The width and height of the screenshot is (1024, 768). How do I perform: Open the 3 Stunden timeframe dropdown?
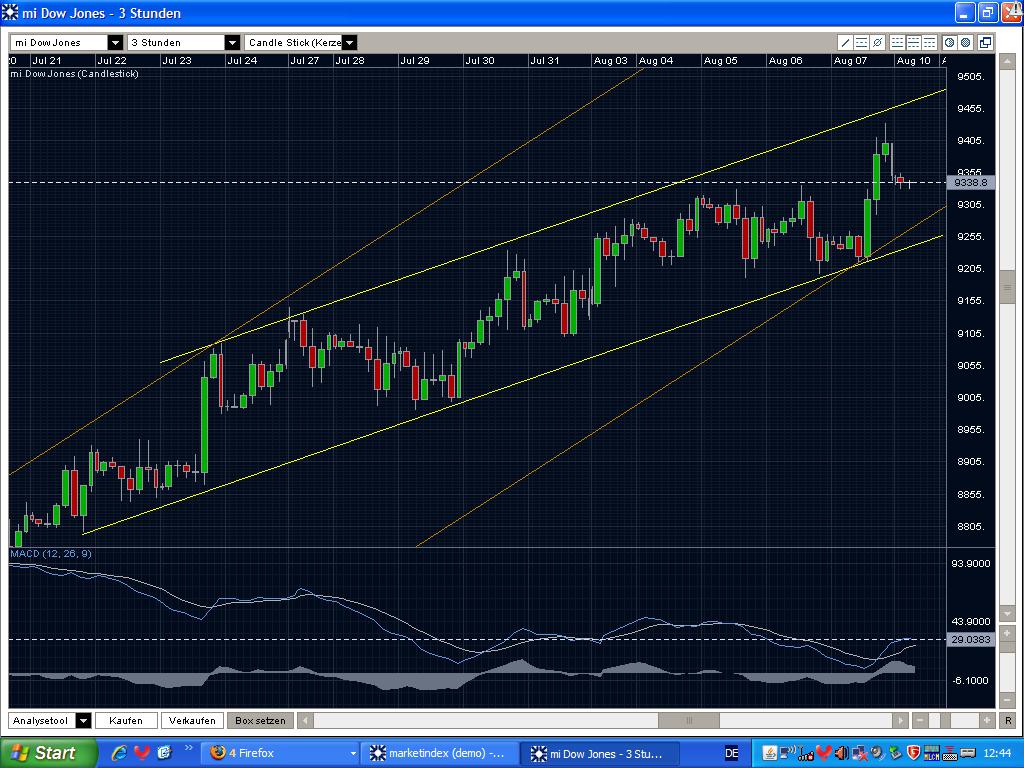[x=184, y=42]
